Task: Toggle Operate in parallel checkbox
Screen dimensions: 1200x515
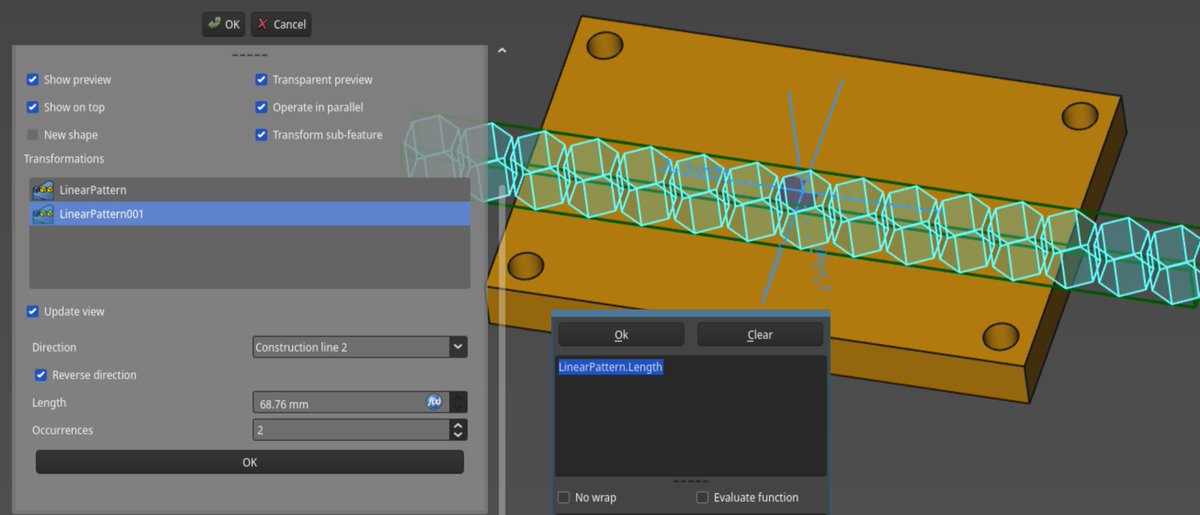Action: click(x=262, y=108)
